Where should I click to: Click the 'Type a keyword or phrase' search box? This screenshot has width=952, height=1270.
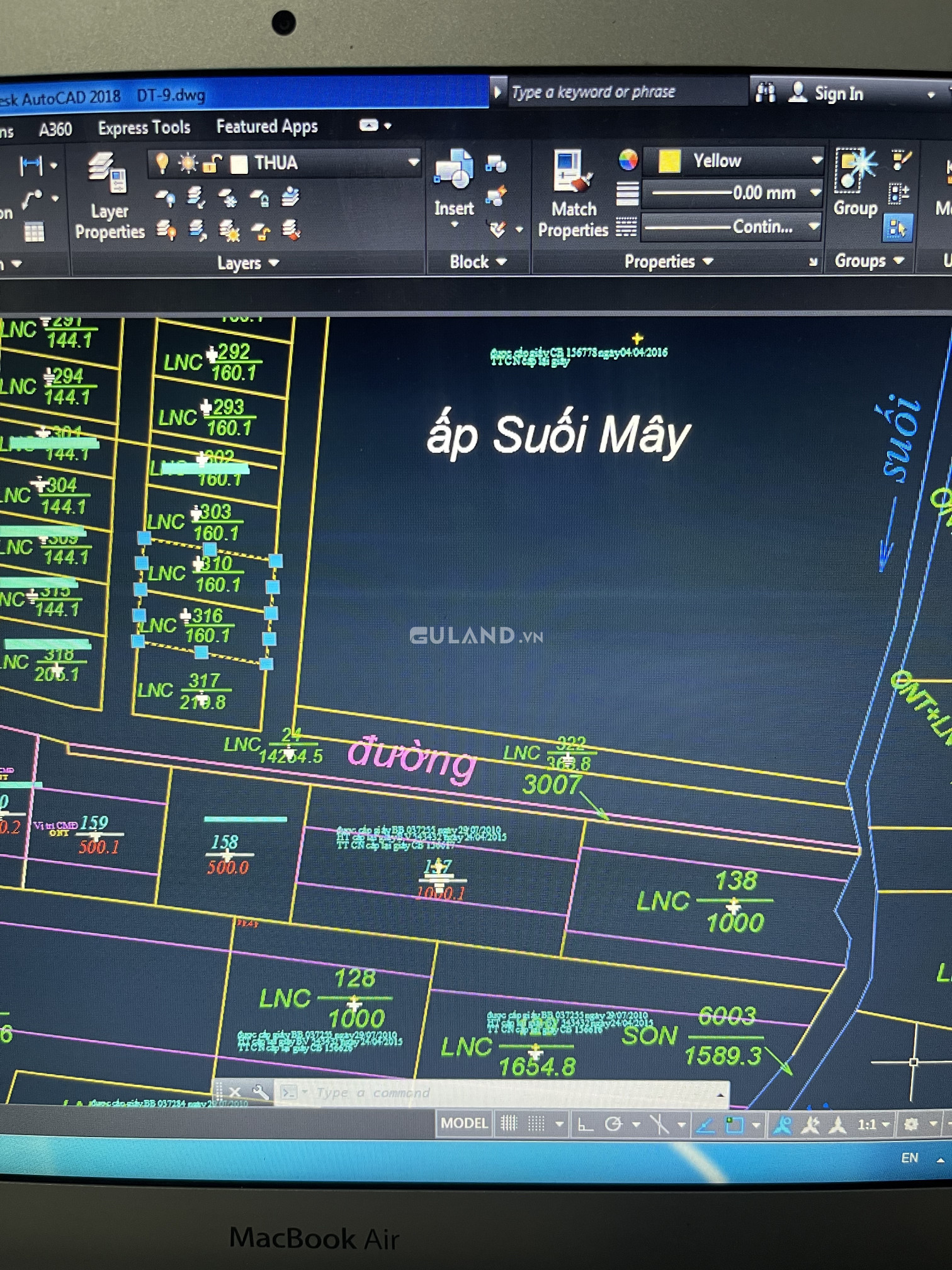(x=626, y=92)
